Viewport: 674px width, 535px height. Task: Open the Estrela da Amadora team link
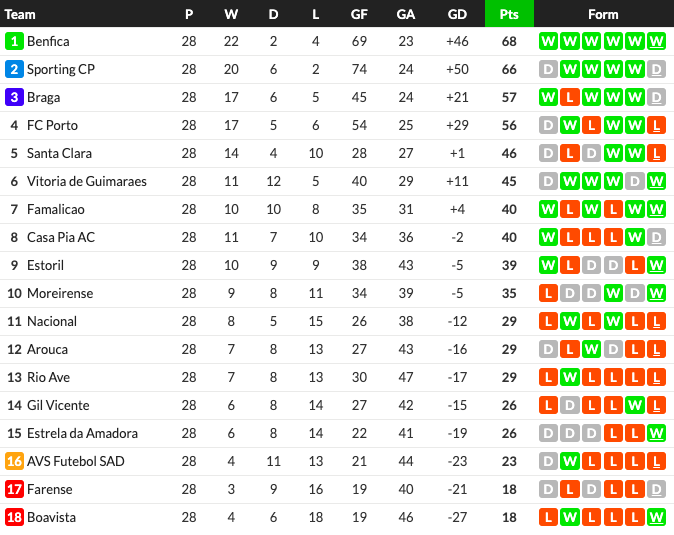tap(82, 433)
